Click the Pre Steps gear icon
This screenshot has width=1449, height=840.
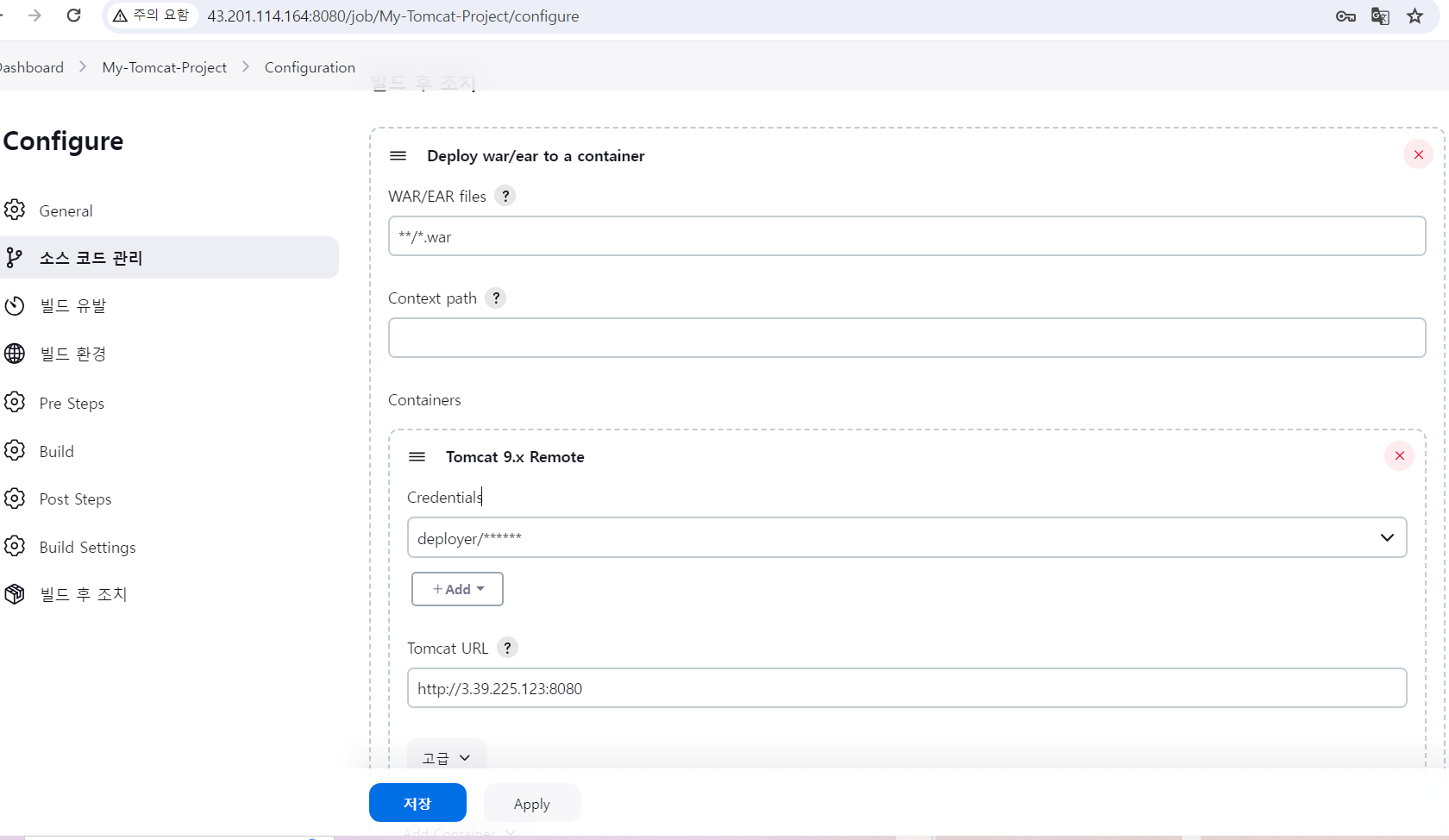click(x=15, y=402)
